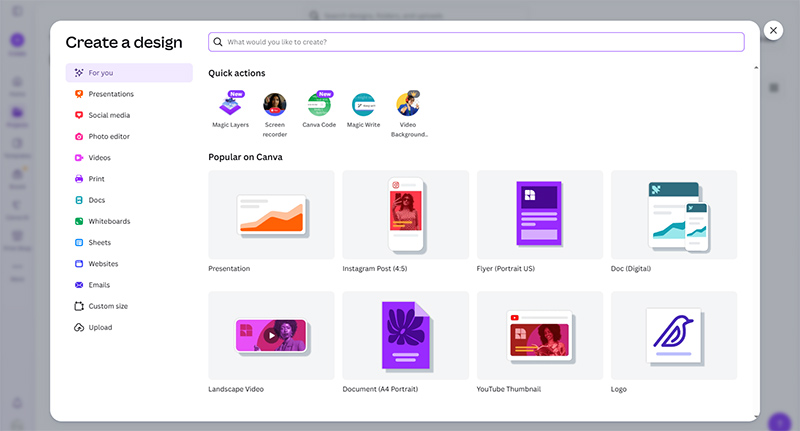Click the Custom size crop icon

79,306
